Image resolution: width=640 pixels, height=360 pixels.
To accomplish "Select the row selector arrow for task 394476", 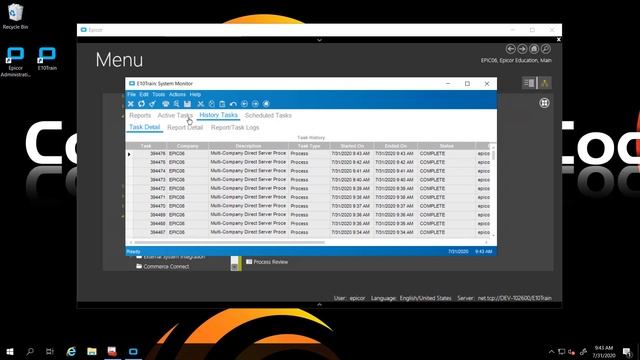I will click(x=129, y=154).
